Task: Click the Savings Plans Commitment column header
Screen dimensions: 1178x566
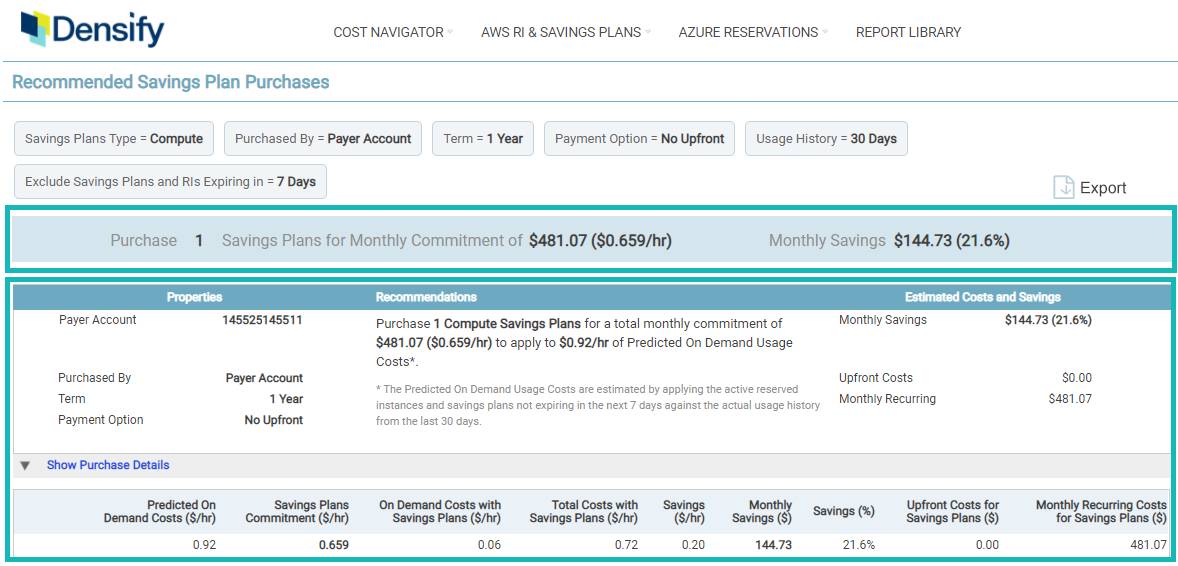Action: point(297,511)
